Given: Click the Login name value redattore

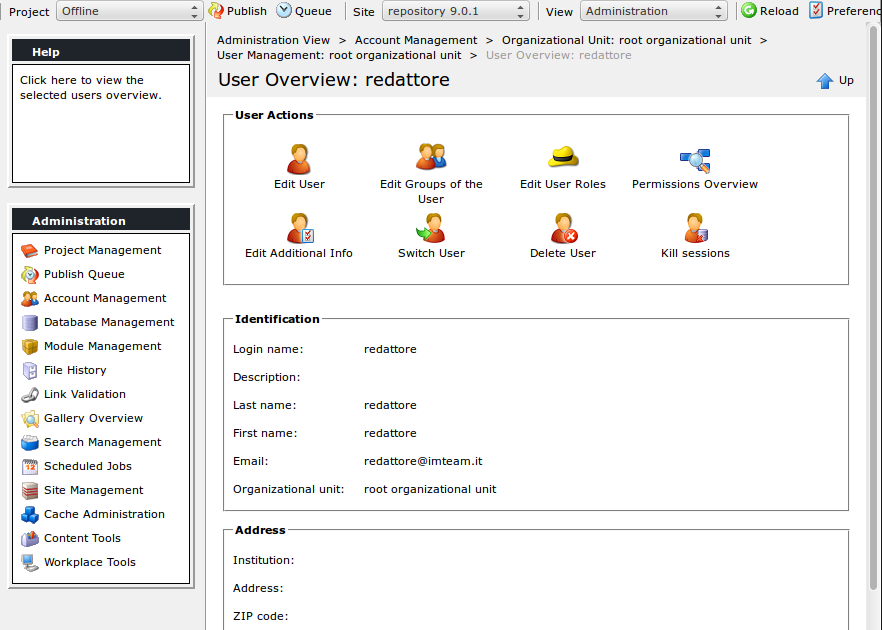Looking at the screenshot, I should pyautogui.click(x=390, y=349).
